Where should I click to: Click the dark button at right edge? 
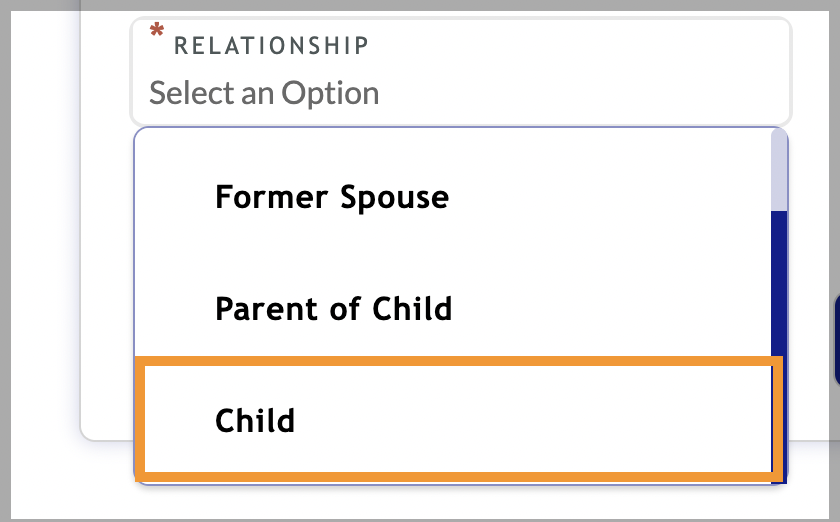(836, 341)
